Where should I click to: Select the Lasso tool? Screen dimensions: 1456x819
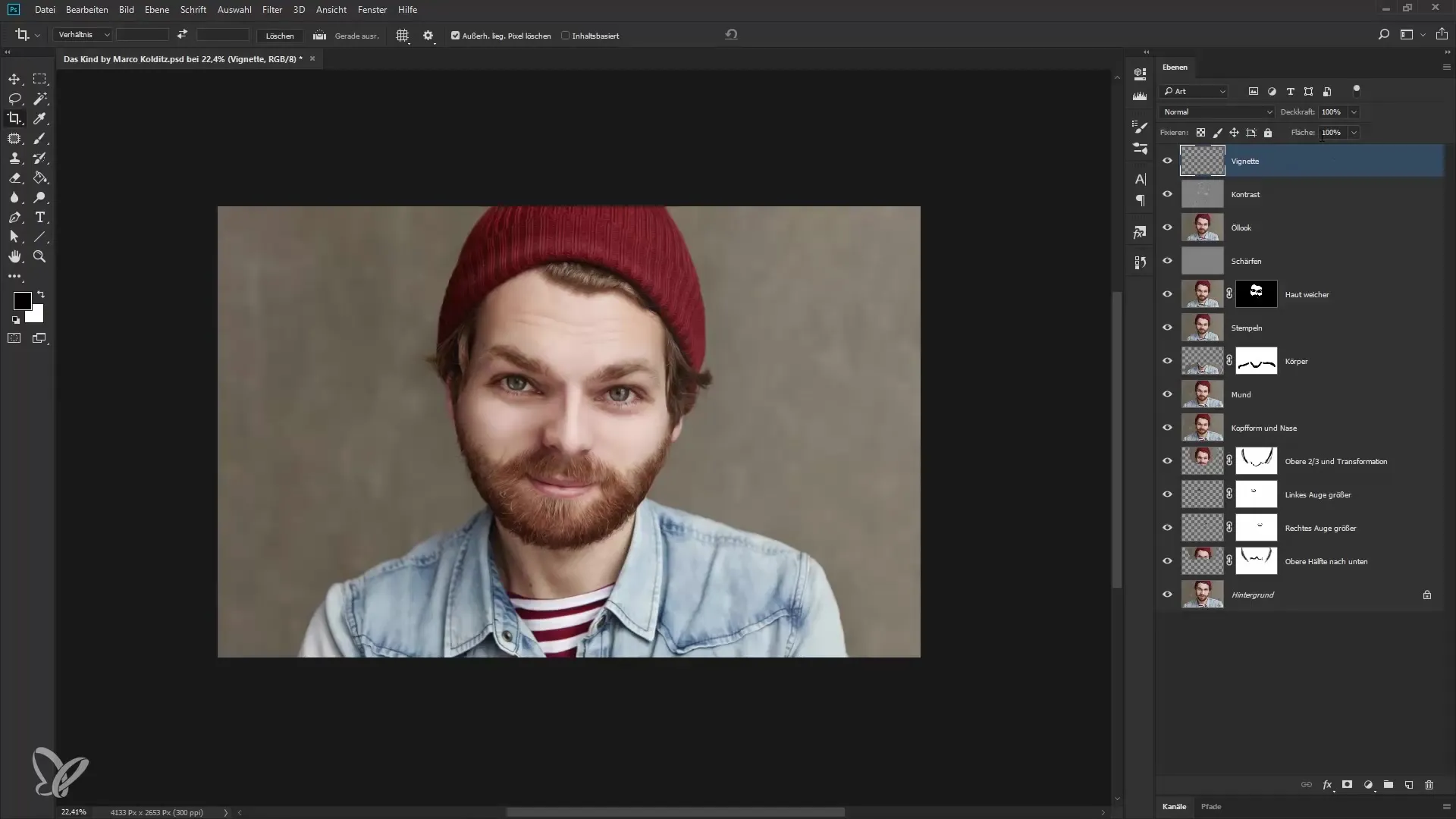(14, 99)
